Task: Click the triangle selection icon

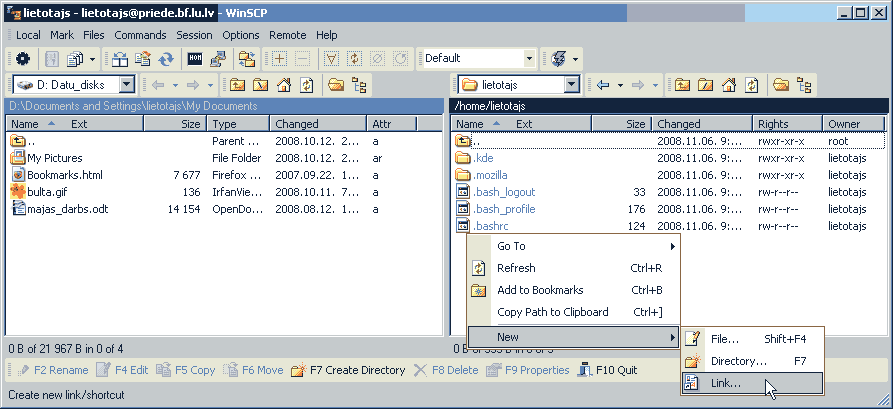Action: click(331, 58)
